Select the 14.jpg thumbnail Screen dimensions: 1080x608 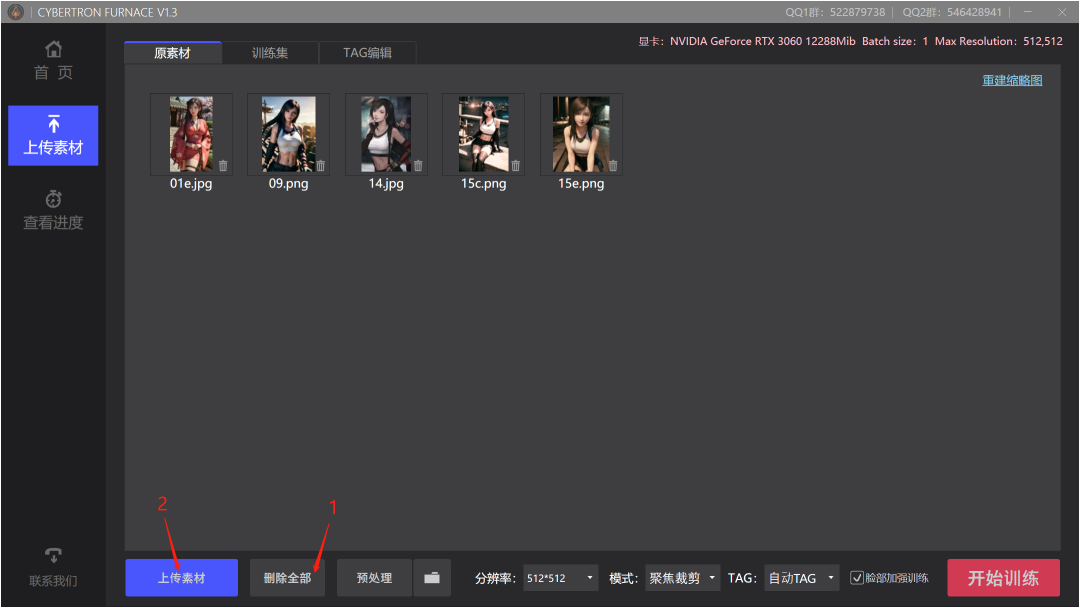386,134
